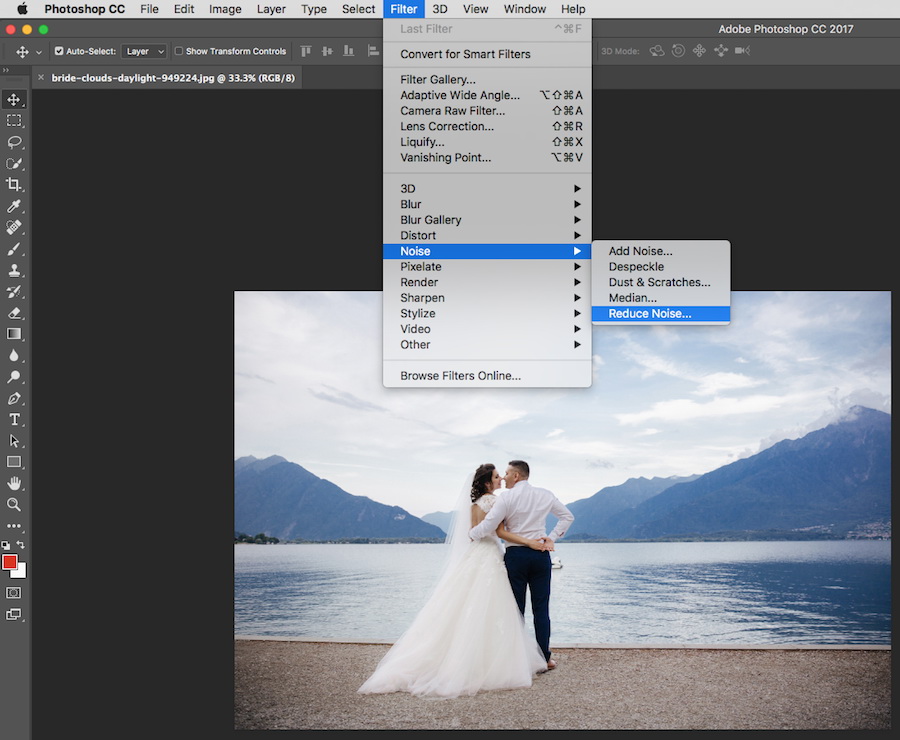Select the Zoom tool

coord(14,505)
